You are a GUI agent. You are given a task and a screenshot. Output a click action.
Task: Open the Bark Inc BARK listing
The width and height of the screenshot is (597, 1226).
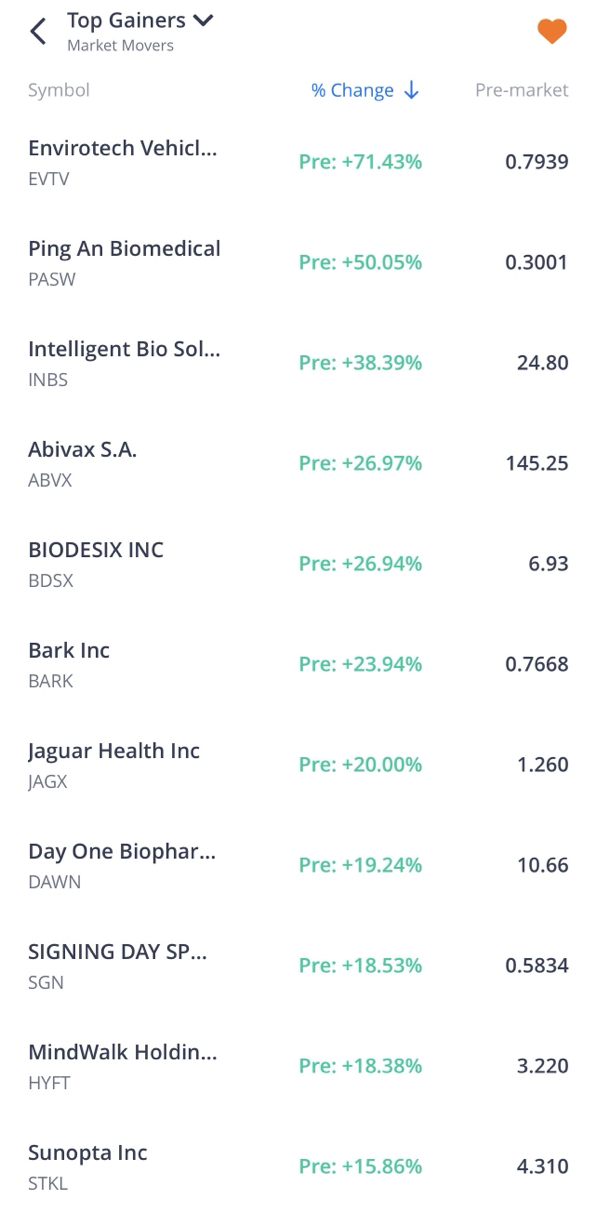click(298, 664)
